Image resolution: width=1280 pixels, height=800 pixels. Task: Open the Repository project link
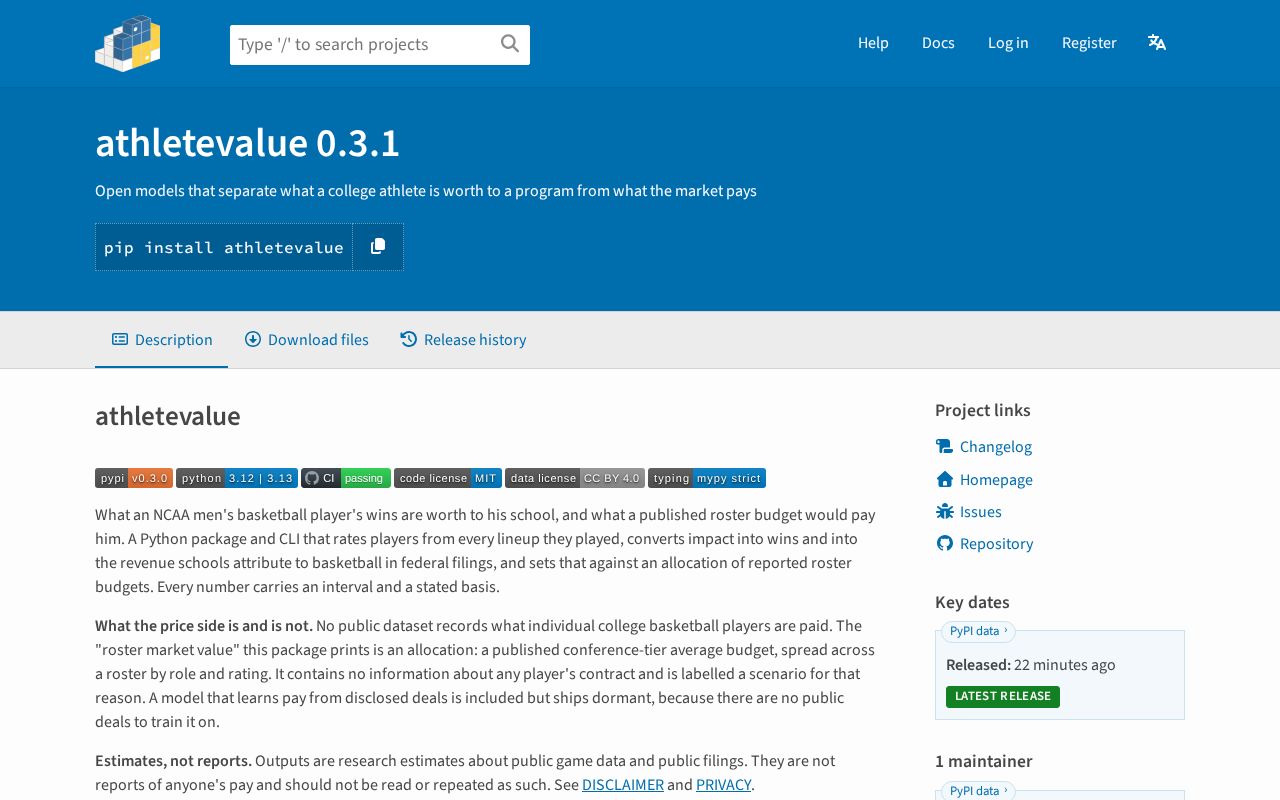997,544
